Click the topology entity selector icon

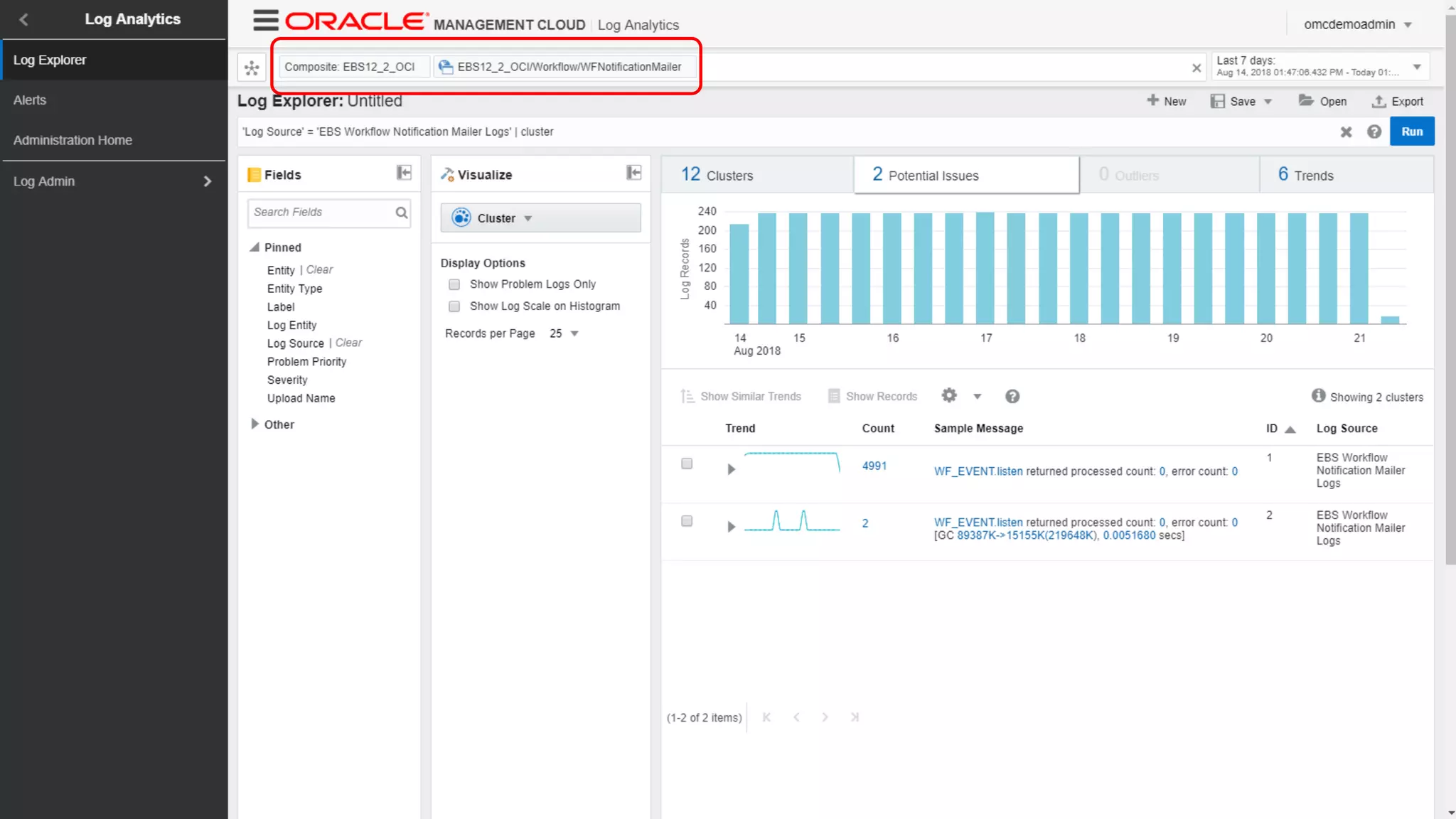(252, 68)
